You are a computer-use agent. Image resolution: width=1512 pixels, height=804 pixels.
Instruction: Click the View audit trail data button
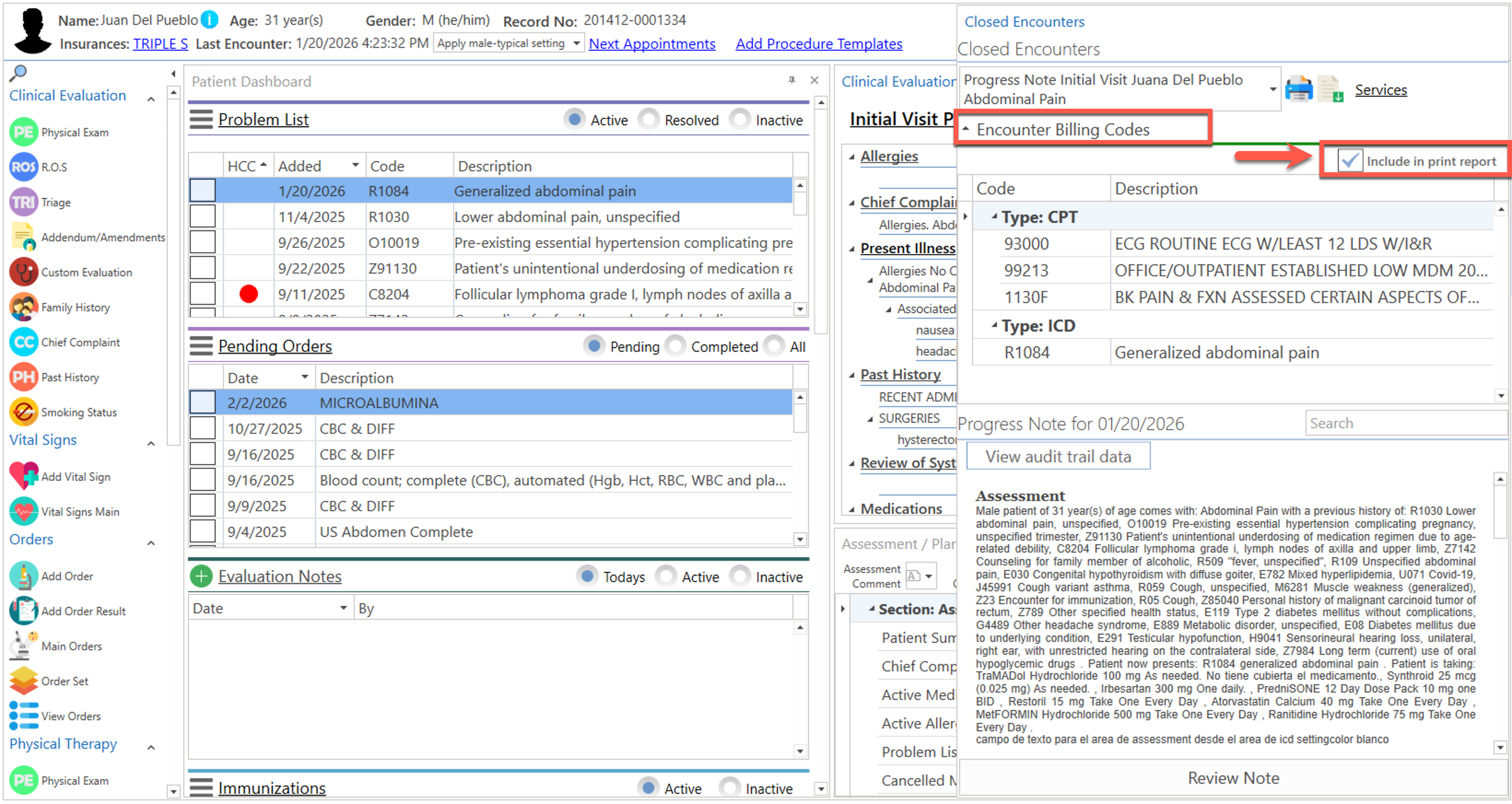click(1058, 457)
